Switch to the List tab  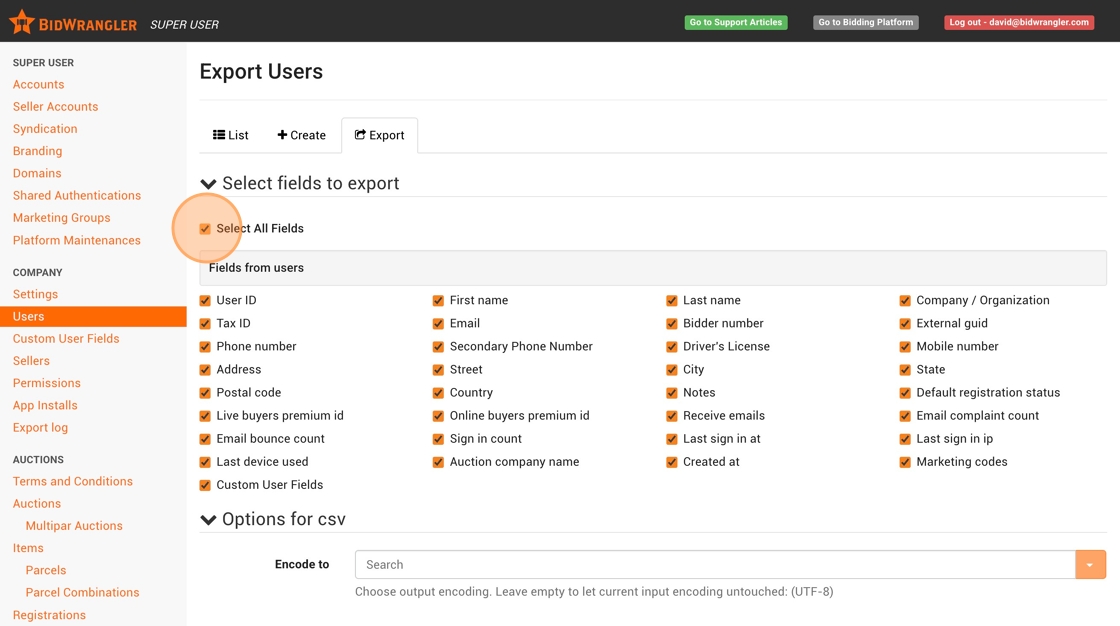231,135
